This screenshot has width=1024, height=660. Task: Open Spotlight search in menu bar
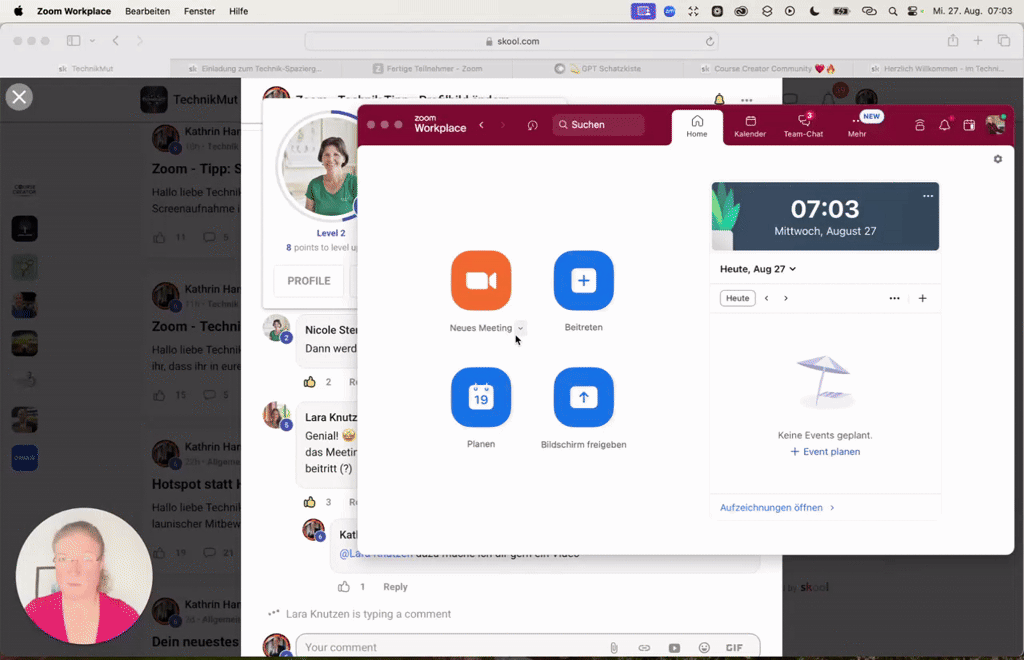point(892,11)
